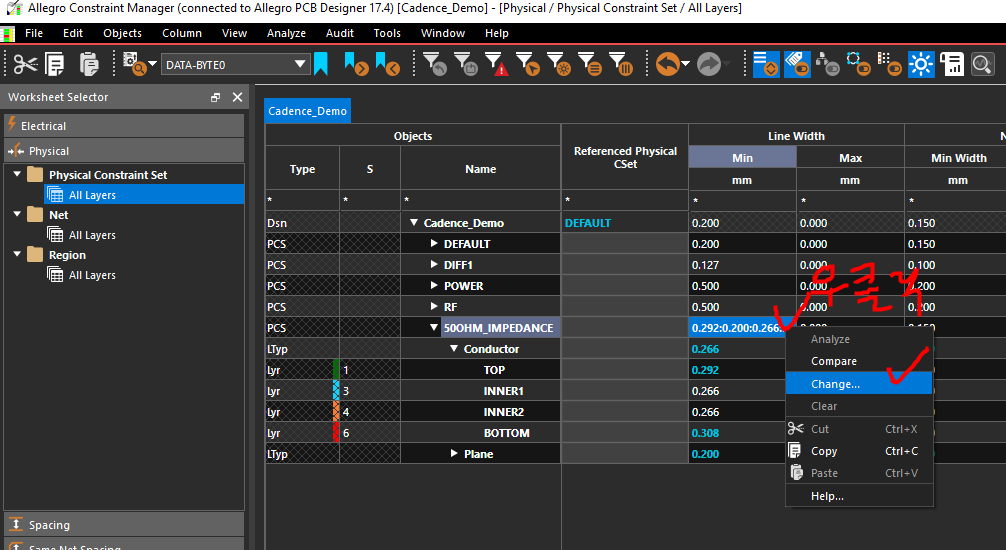Open dropdown arrow beside the find icon
The height and width of the screenshot is (550, 1006).
[x=153, y=64]
